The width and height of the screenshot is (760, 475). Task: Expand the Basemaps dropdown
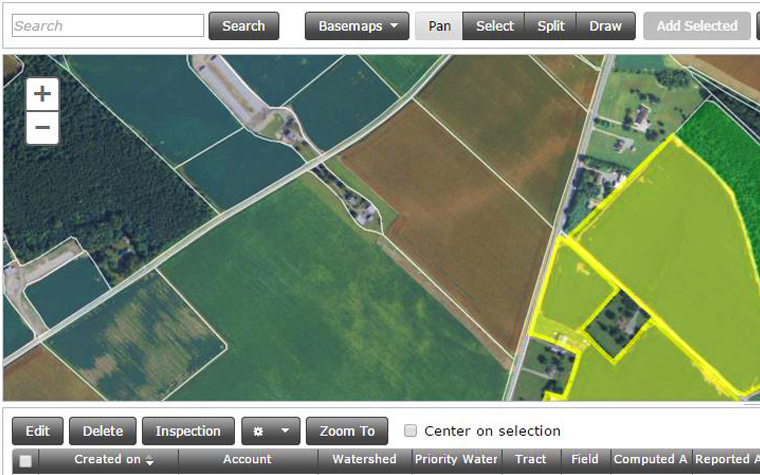point(357,26)
